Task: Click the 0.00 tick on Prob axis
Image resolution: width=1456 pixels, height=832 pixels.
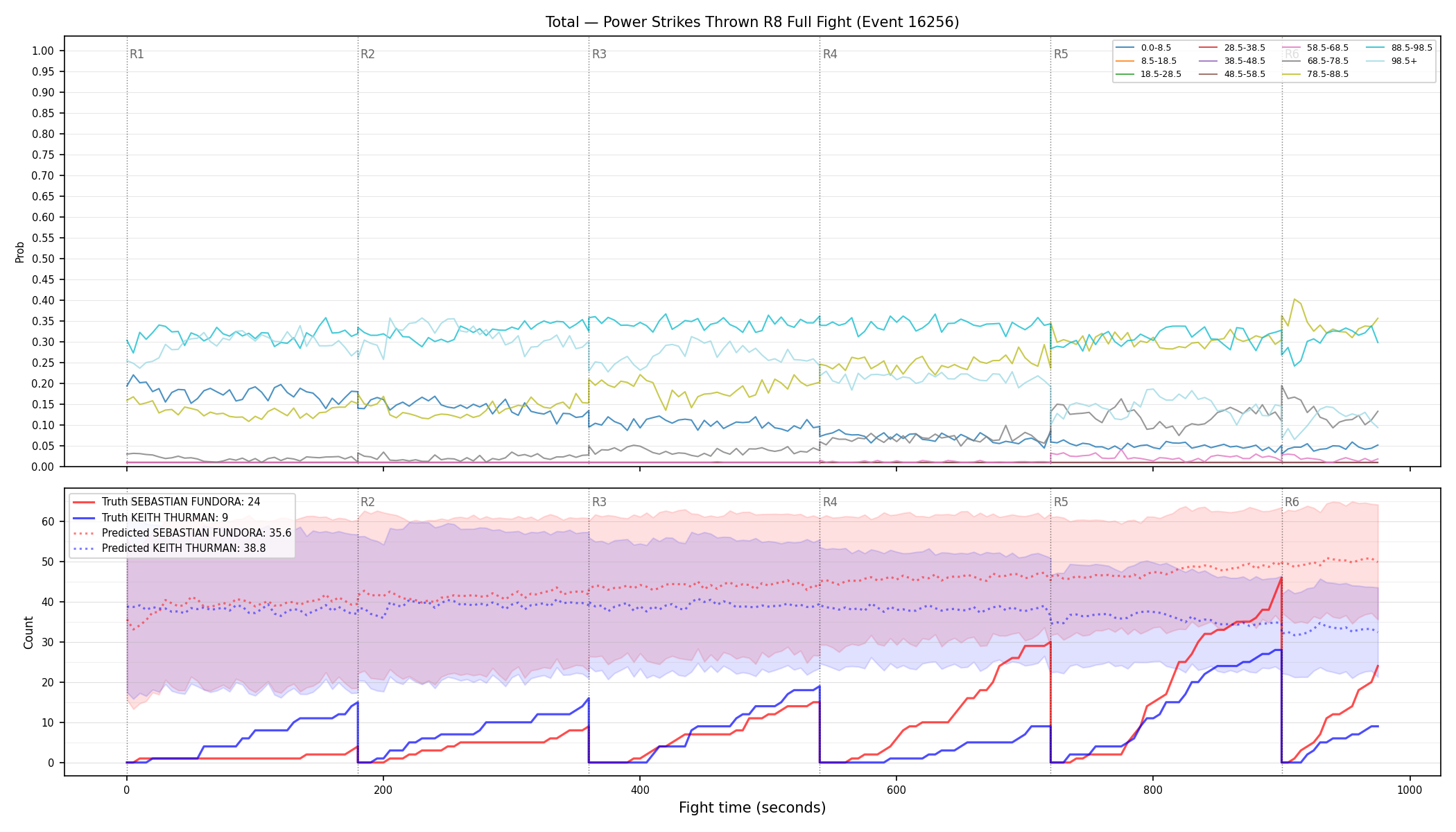Action: (43, 467)
